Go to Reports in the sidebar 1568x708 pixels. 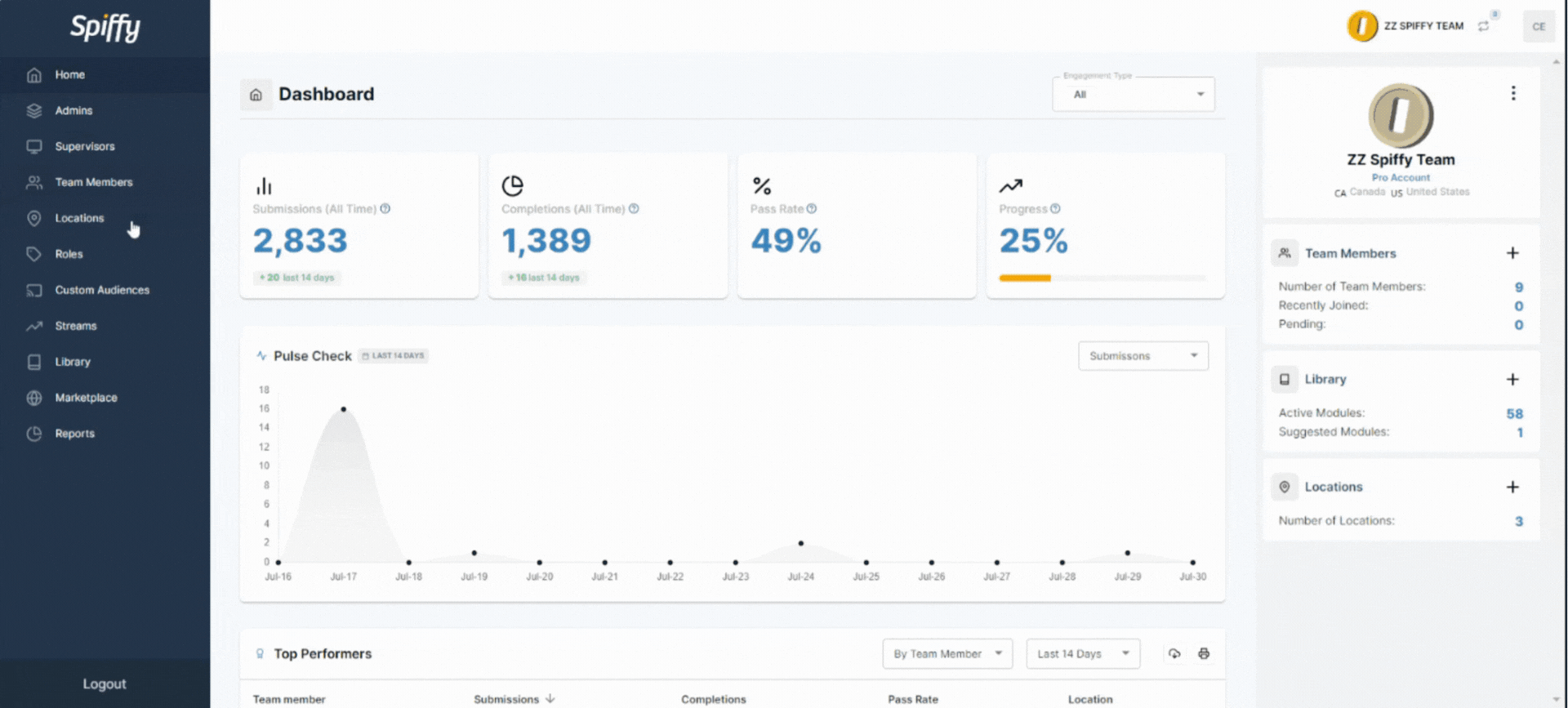74,434
